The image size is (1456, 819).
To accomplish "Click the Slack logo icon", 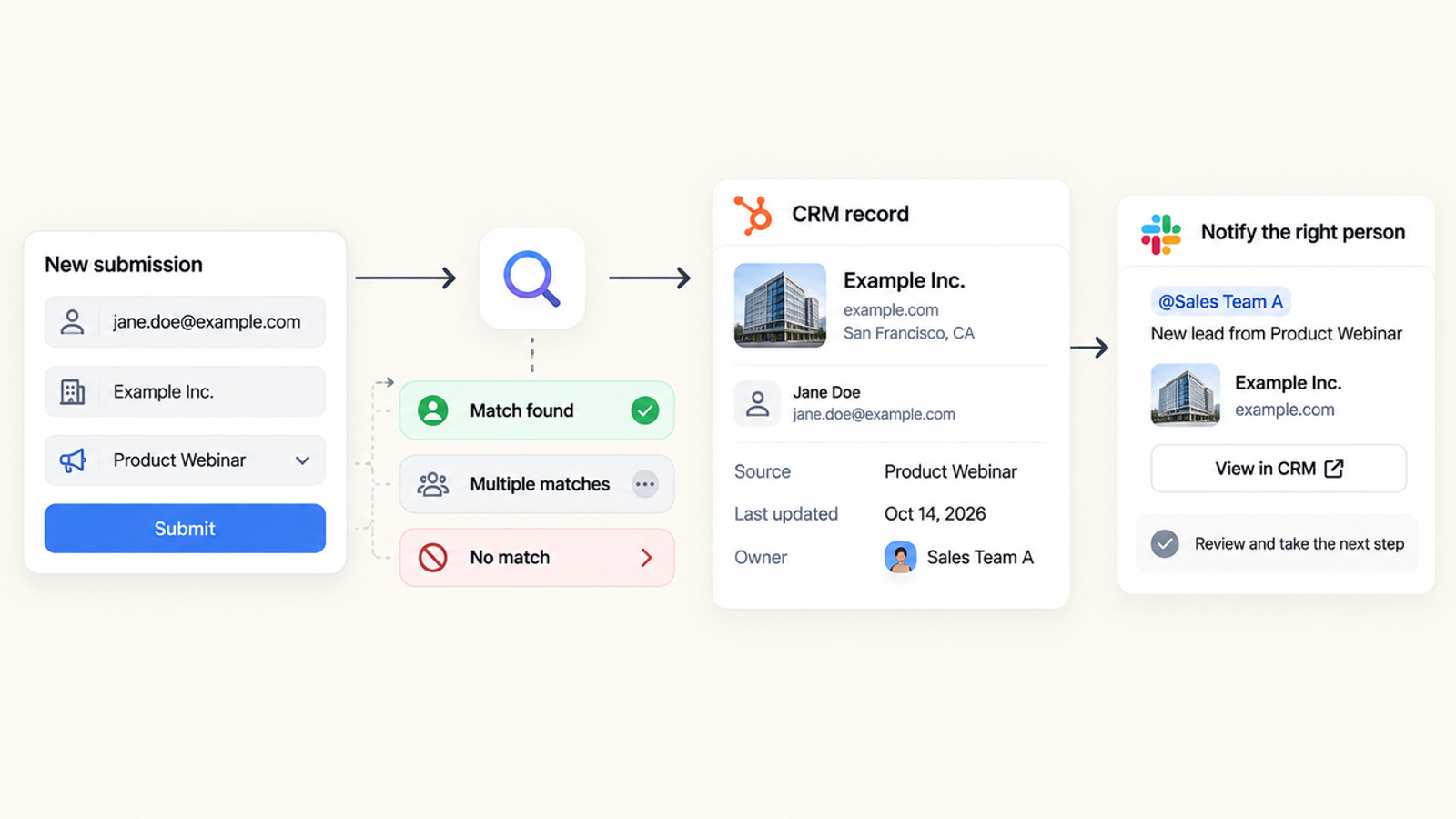I will pos(1161,234).
